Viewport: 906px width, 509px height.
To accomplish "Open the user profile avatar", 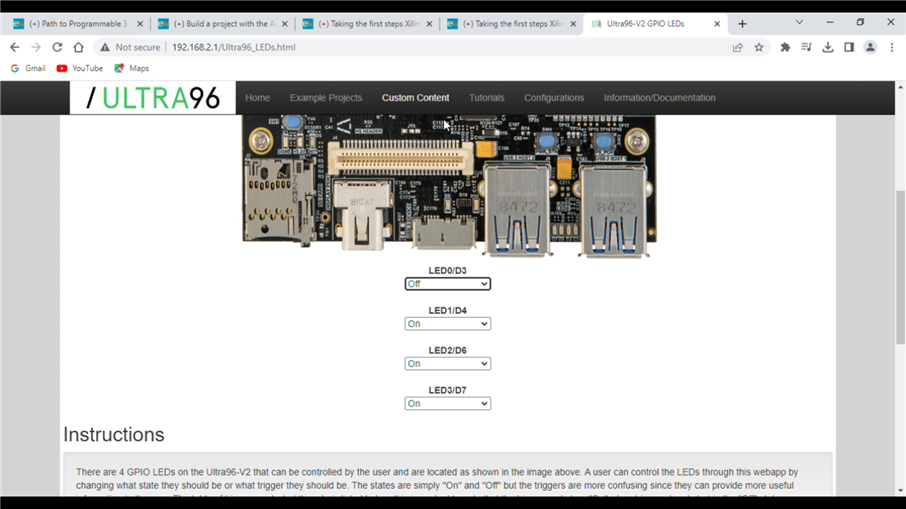I will pyautogui.click(x=870, y=47).
